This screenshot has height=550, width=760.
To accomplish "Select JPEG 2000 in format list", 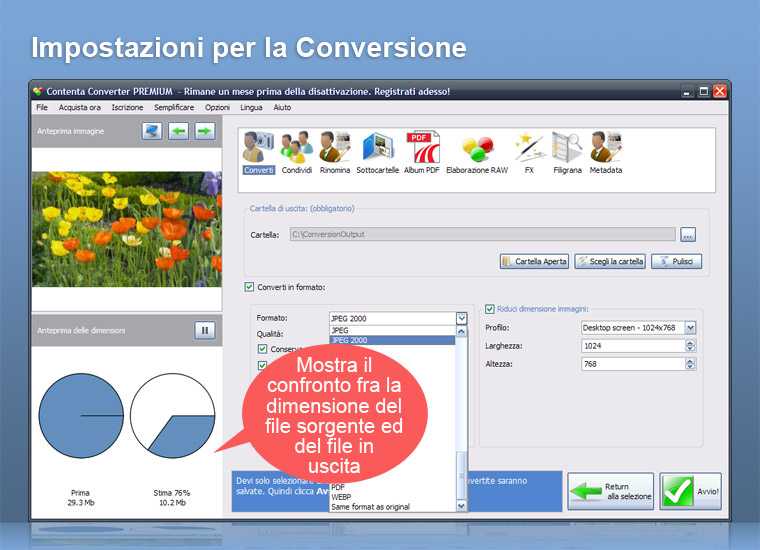I will [x=392, y=340].
